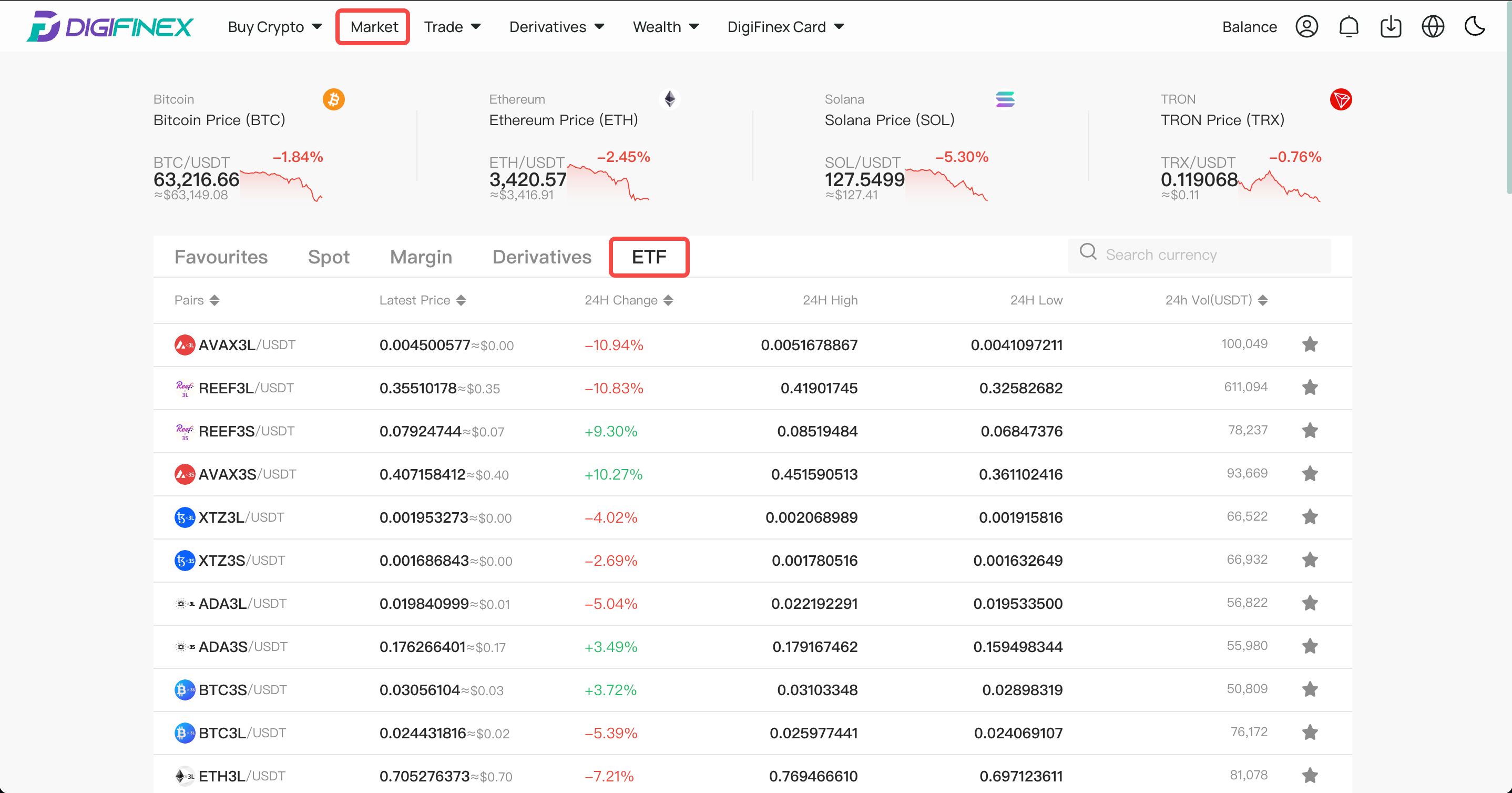The image size is (1512, 793).
Task: Click the ADA3L token icon
Action: click(x=185, y=603)
